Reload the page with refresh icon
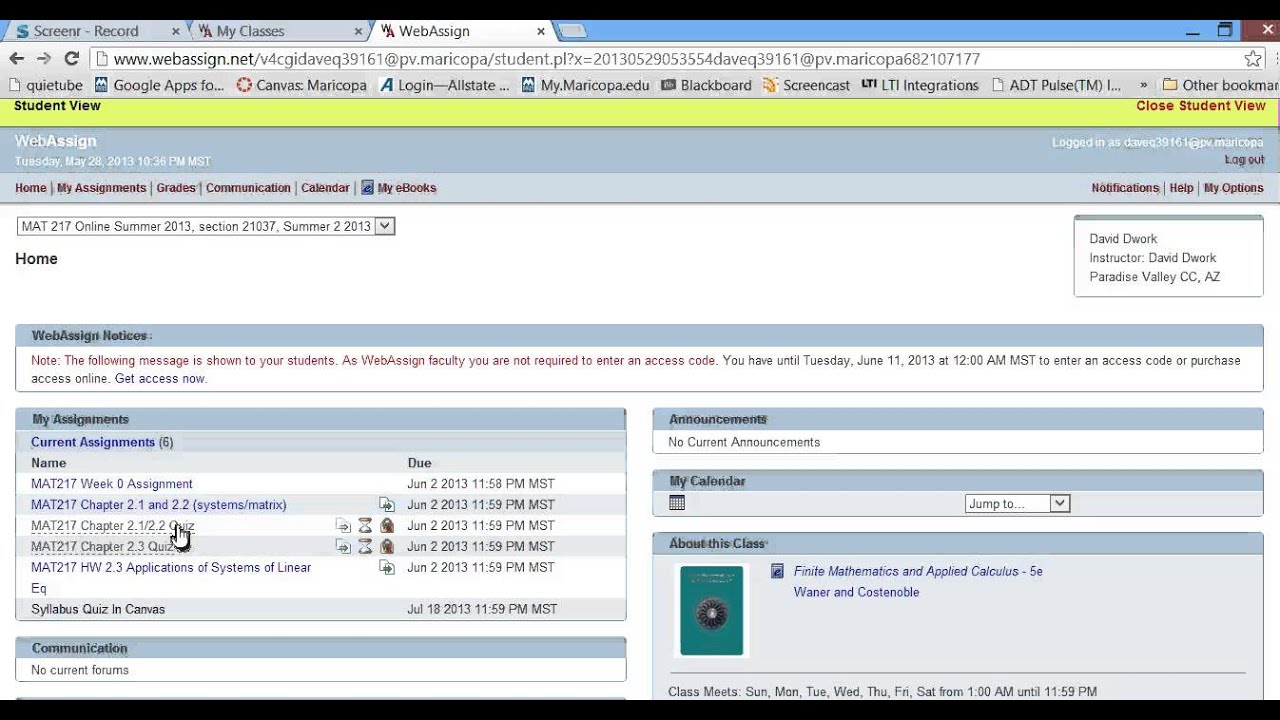This screenshot has width=1280, height=720. click(71, 59)
